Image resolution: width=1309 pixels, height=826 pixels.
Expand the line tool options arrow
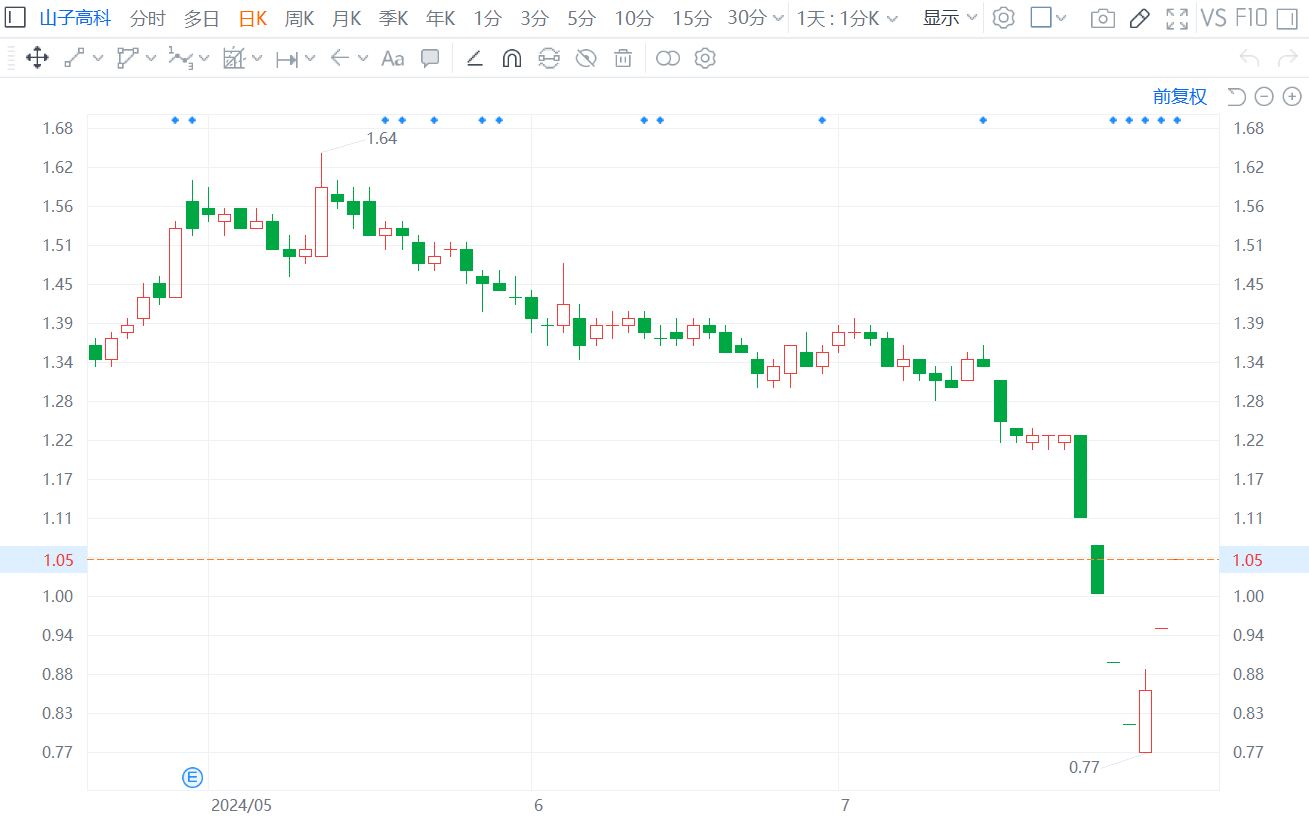(98, 58)
